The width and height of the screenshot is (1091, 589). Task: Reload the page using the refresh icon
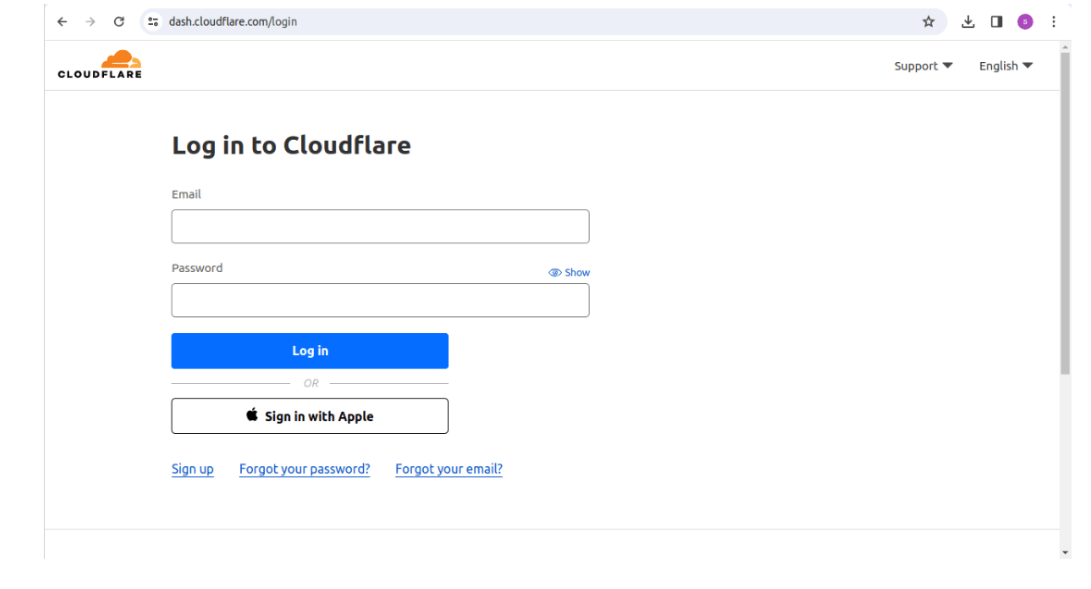(x=119, y=21)
